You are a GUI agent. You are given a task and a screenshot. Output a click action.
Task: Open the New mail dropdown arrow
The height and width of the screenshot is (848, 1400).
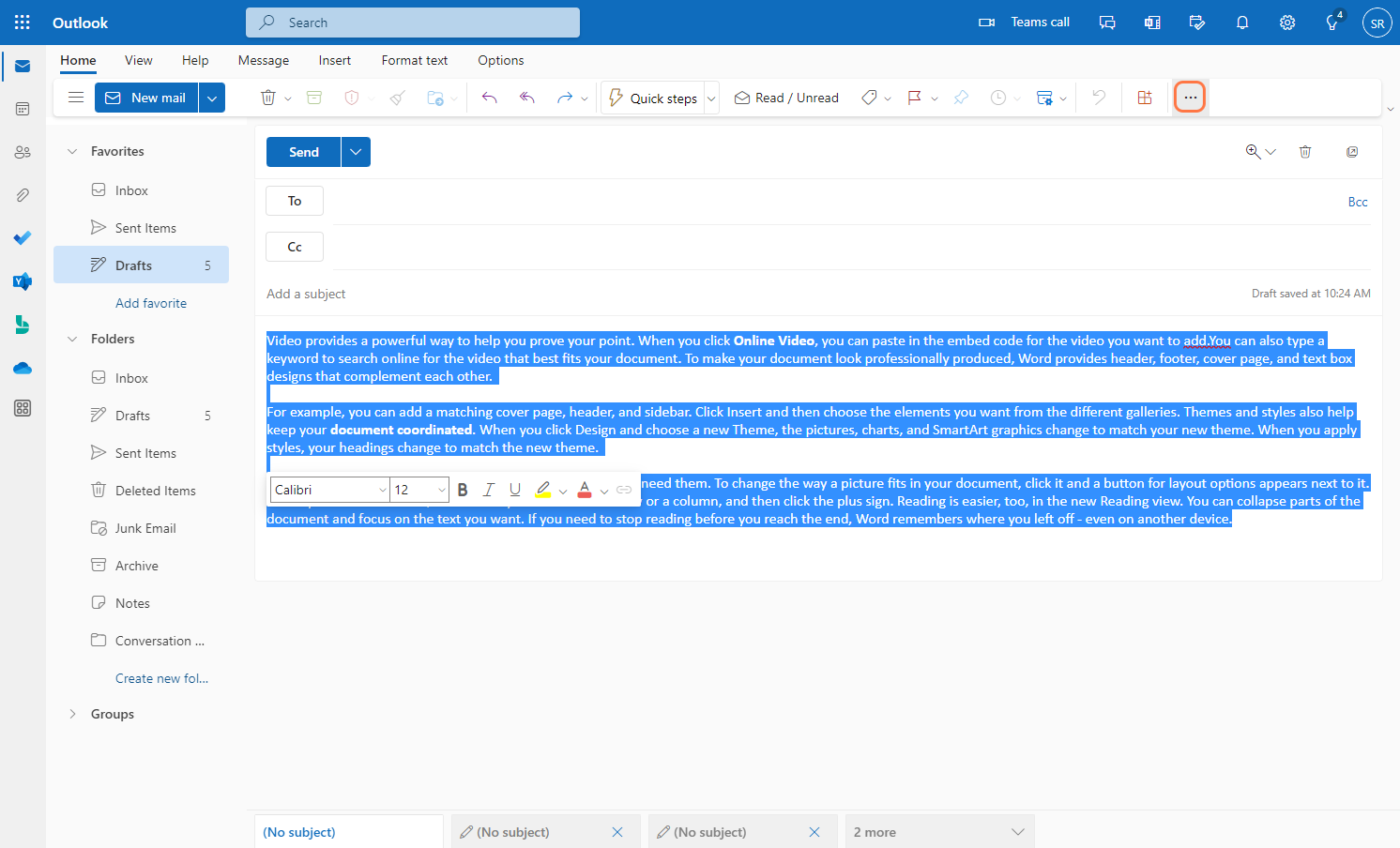click(x=212, y=98)
